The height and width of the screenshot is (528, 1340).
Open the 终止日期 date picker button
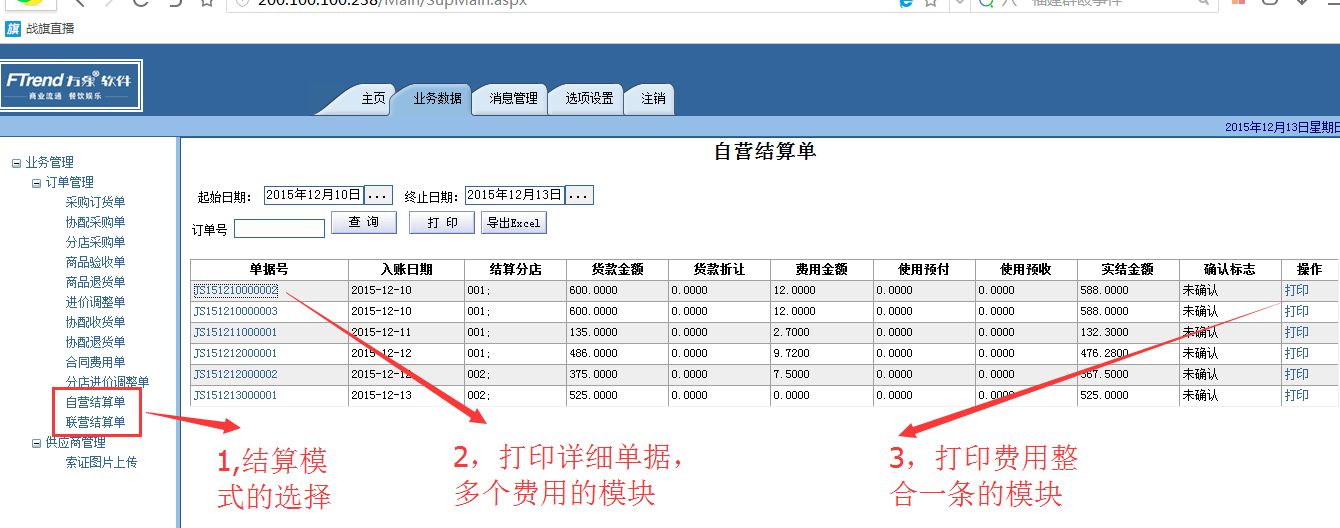579,195
